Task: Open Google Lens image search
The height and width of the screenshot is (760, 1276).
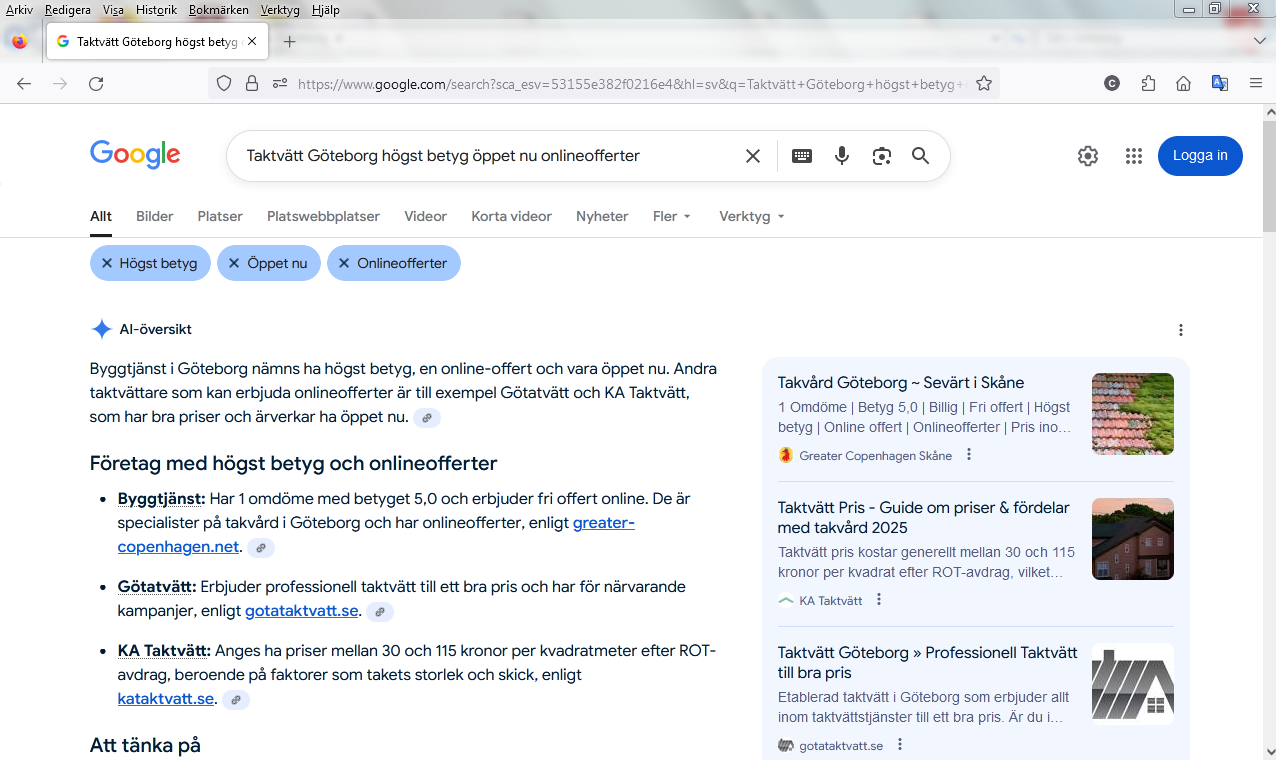Action: [x=881, y=156]
